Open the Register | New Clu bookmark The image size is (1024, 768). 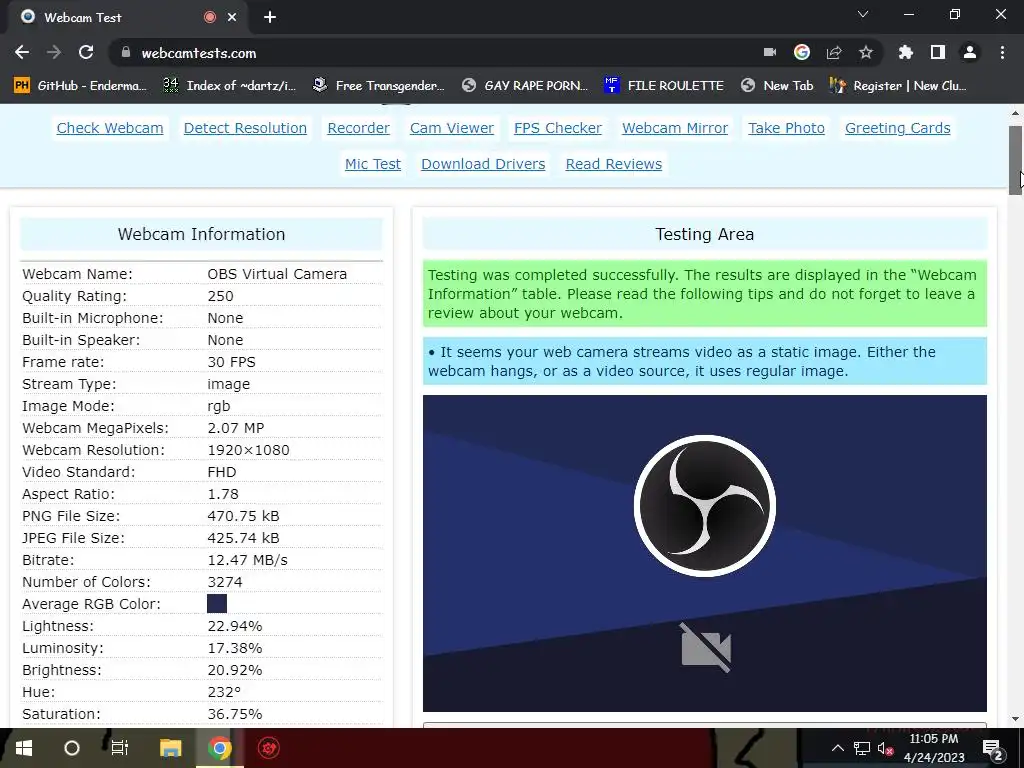point(898,86)
